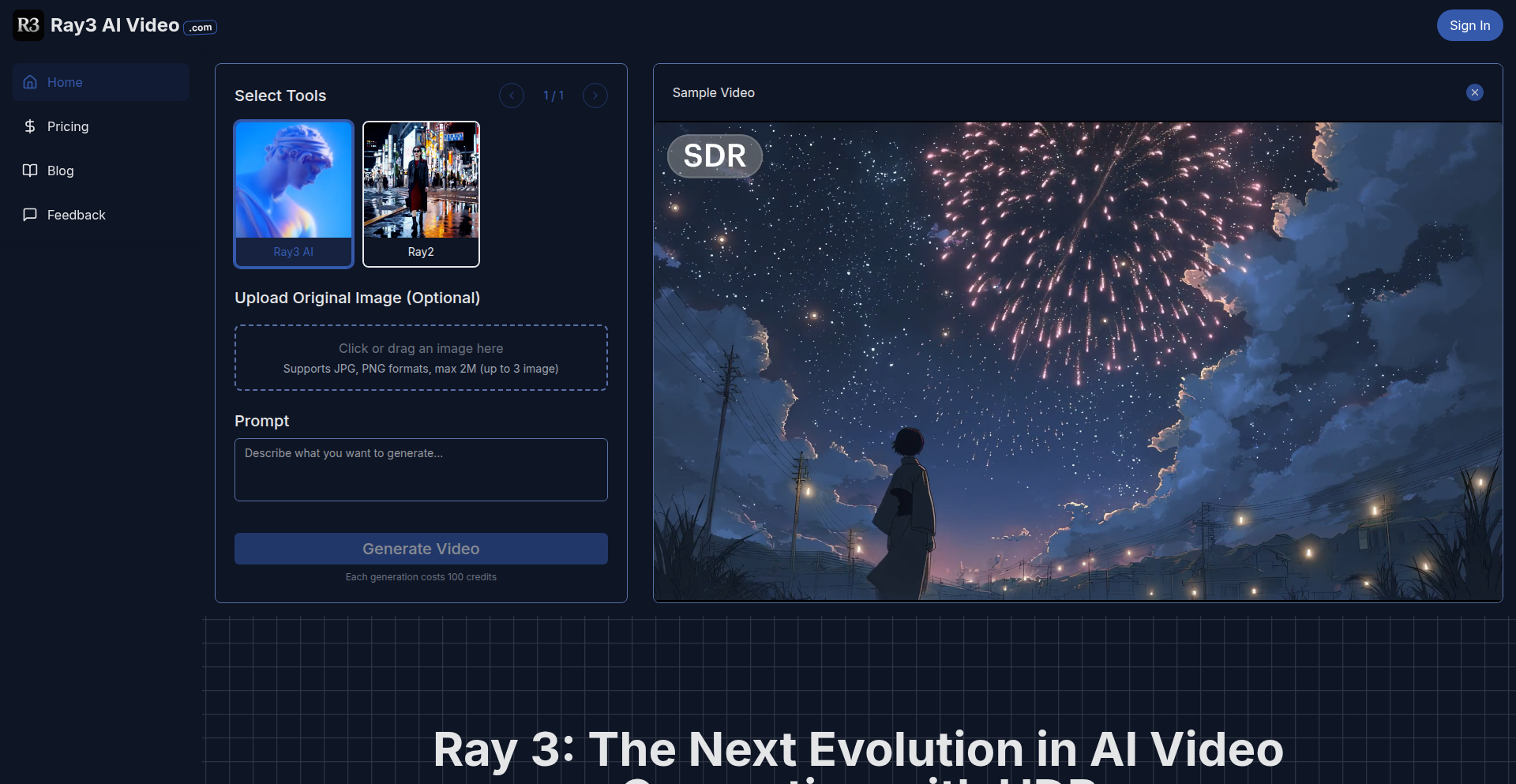This screenshot has height=784, width=1516.
Task: Click the Sign In button
Action: pos(1469,25)
